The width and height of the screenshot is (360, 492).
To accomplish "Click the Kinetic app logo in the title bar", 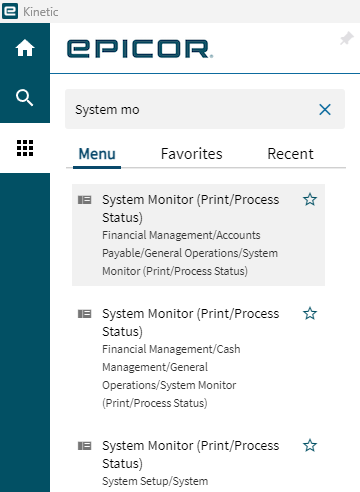I will pyautogui.click(x=10, y=11).
